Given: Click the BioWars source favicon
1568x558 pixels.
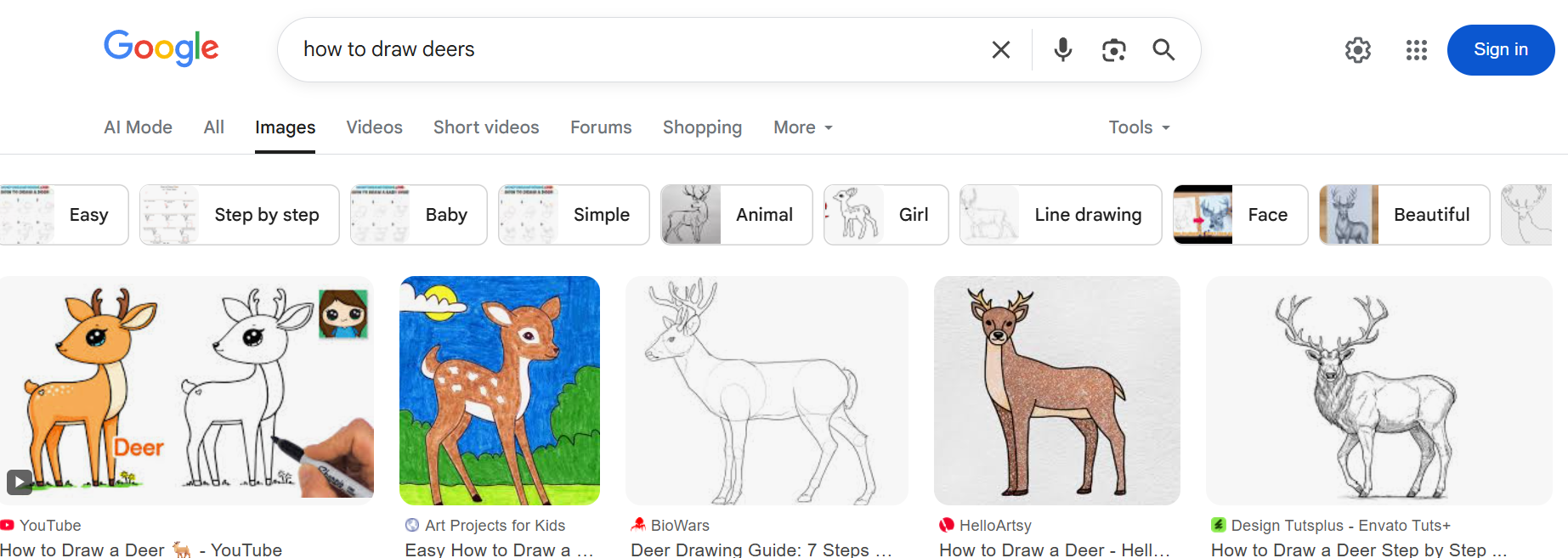Looking at the screenshot, I should click(x=638, y=526).
